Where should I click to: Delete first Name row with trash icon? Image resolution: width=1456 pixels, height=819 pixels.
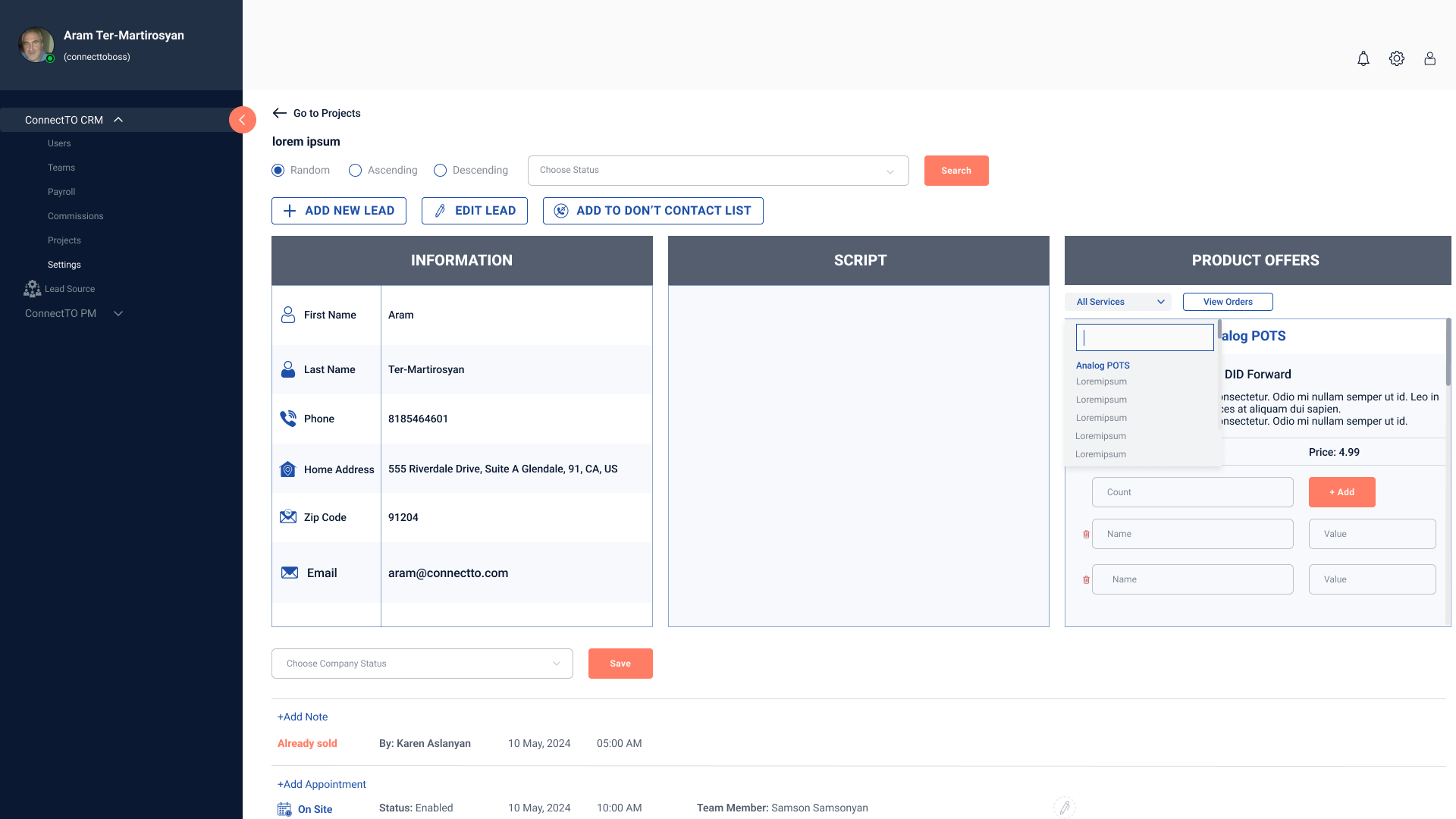pos(1086,534)
